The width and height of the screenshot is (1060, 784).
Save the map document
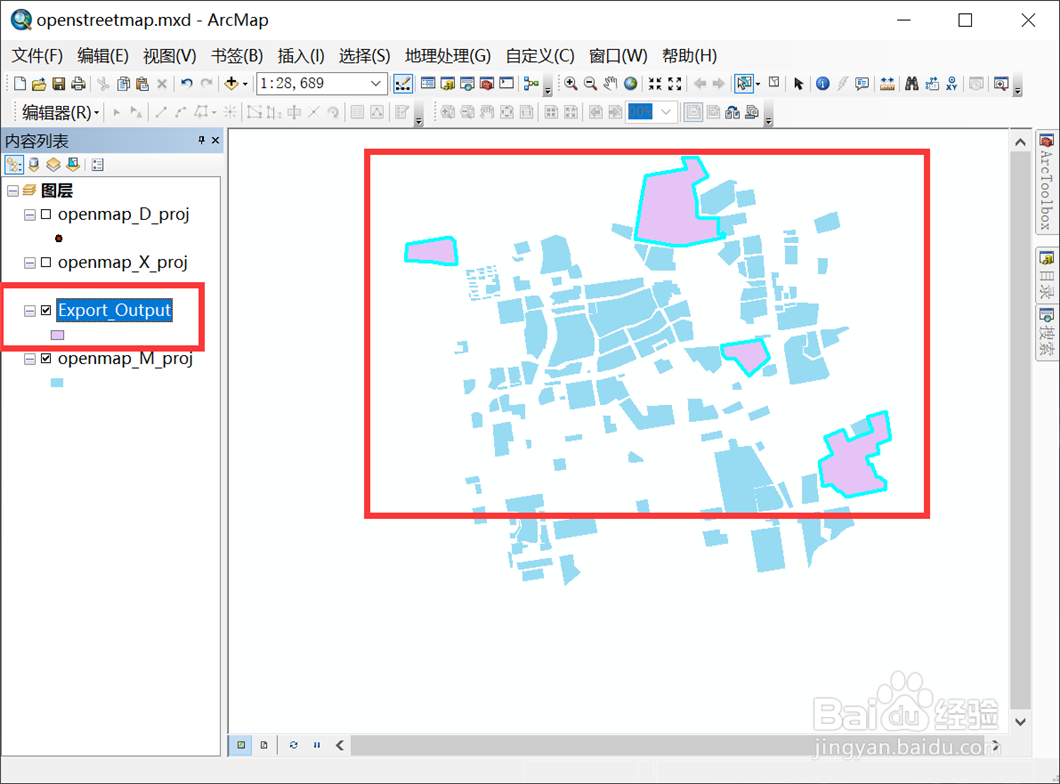59,84
